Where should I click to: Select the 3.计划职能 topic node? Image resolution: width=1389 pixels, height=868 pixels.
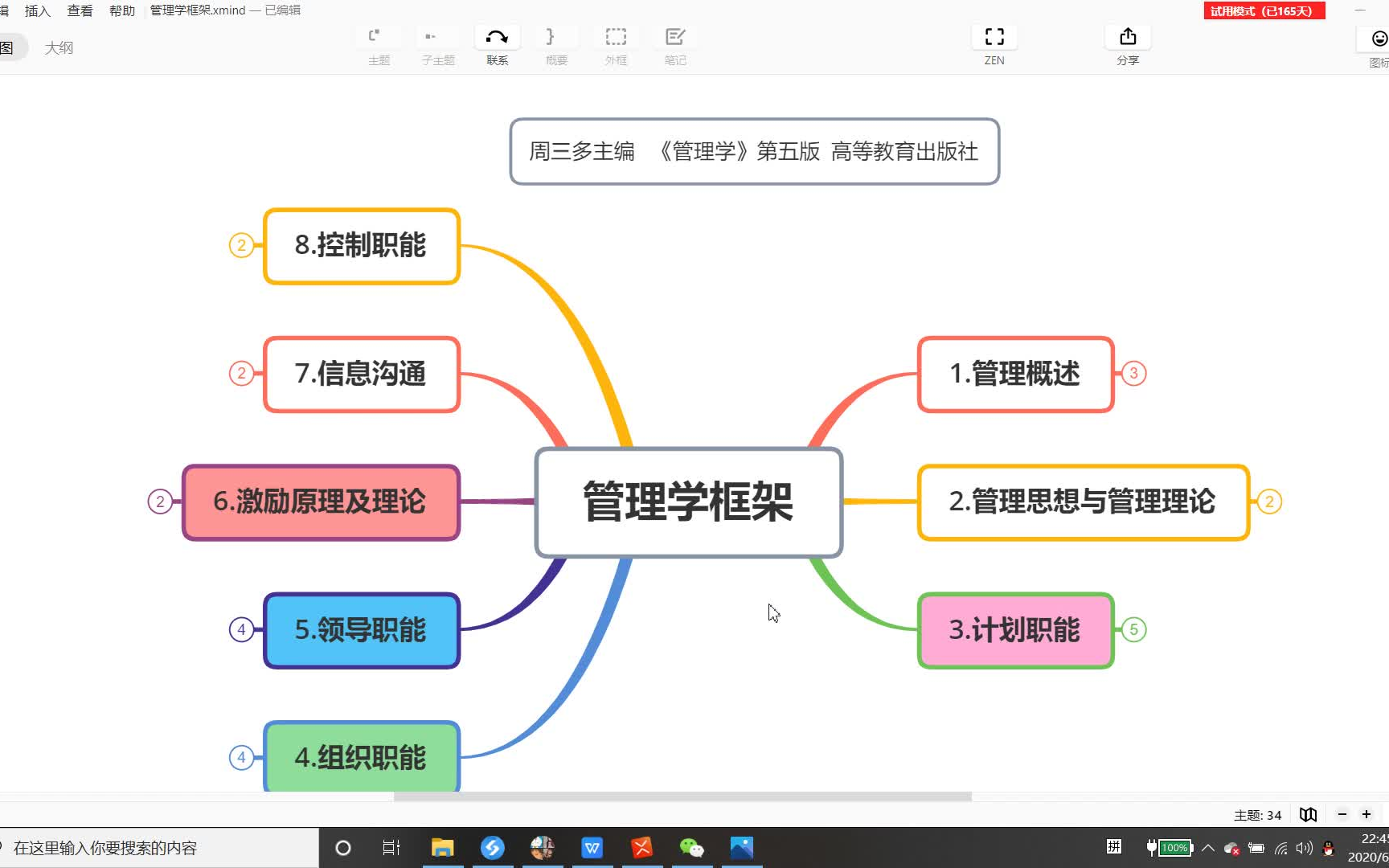(1015, 630)
